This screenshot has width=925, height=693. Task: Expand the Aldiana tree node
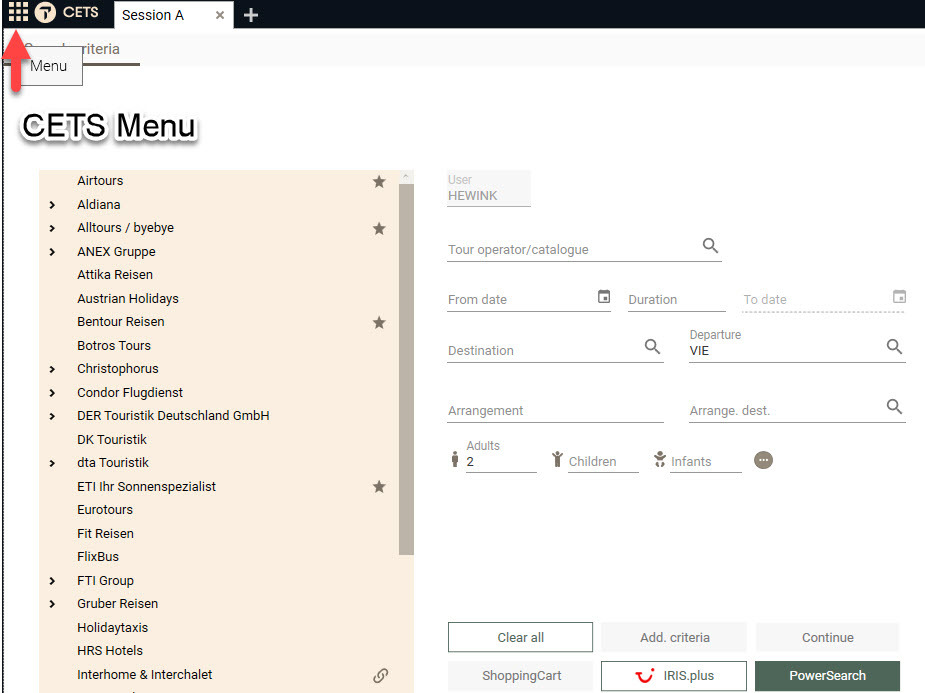[52, 205]
